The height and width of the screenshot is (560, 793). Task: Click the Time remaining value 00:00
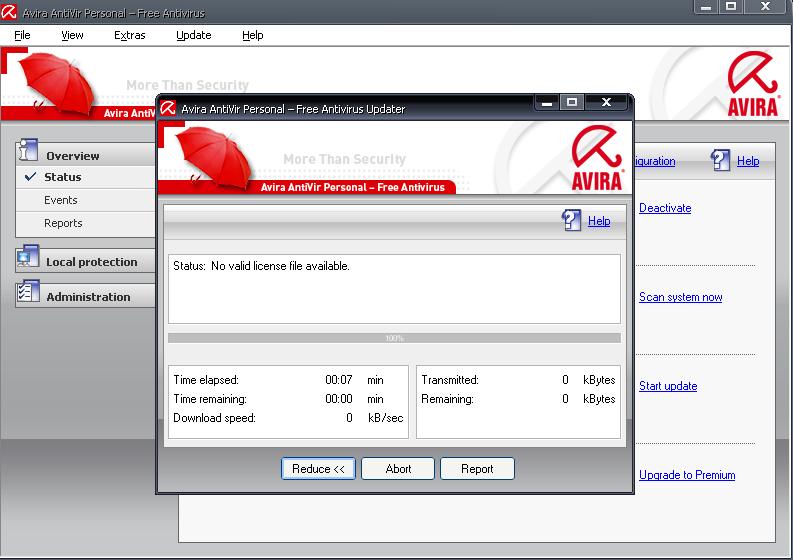pyautogui.click(x=339, y=399)
